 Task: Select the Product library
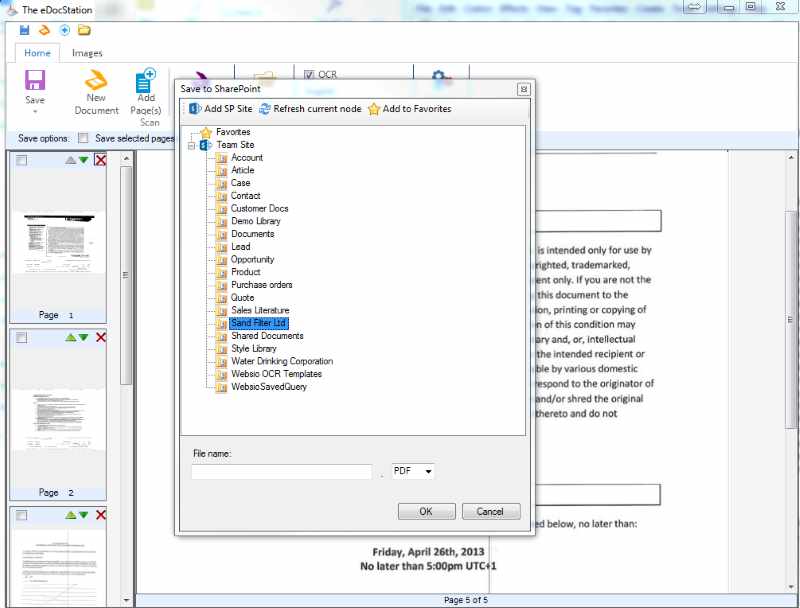(245, 272)
